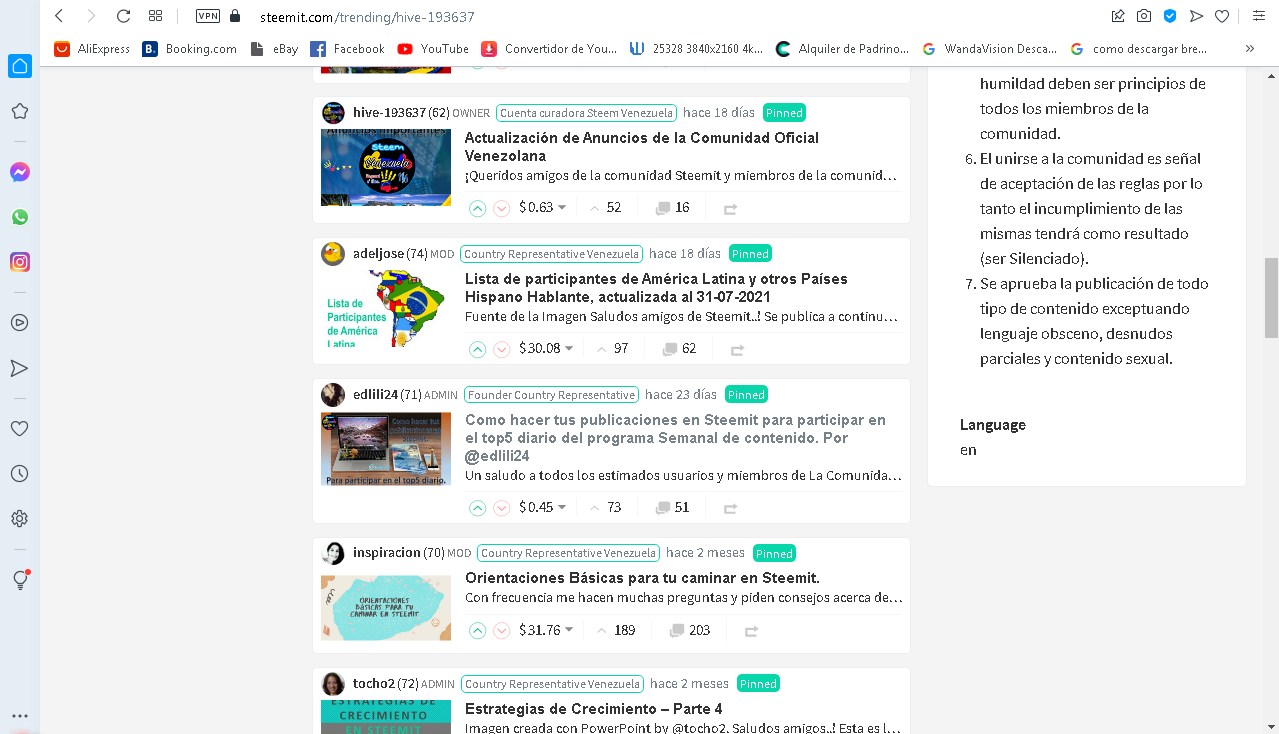1279x734 pixels.
Task: Show the 52 votes list
Action: pos(605,208)
